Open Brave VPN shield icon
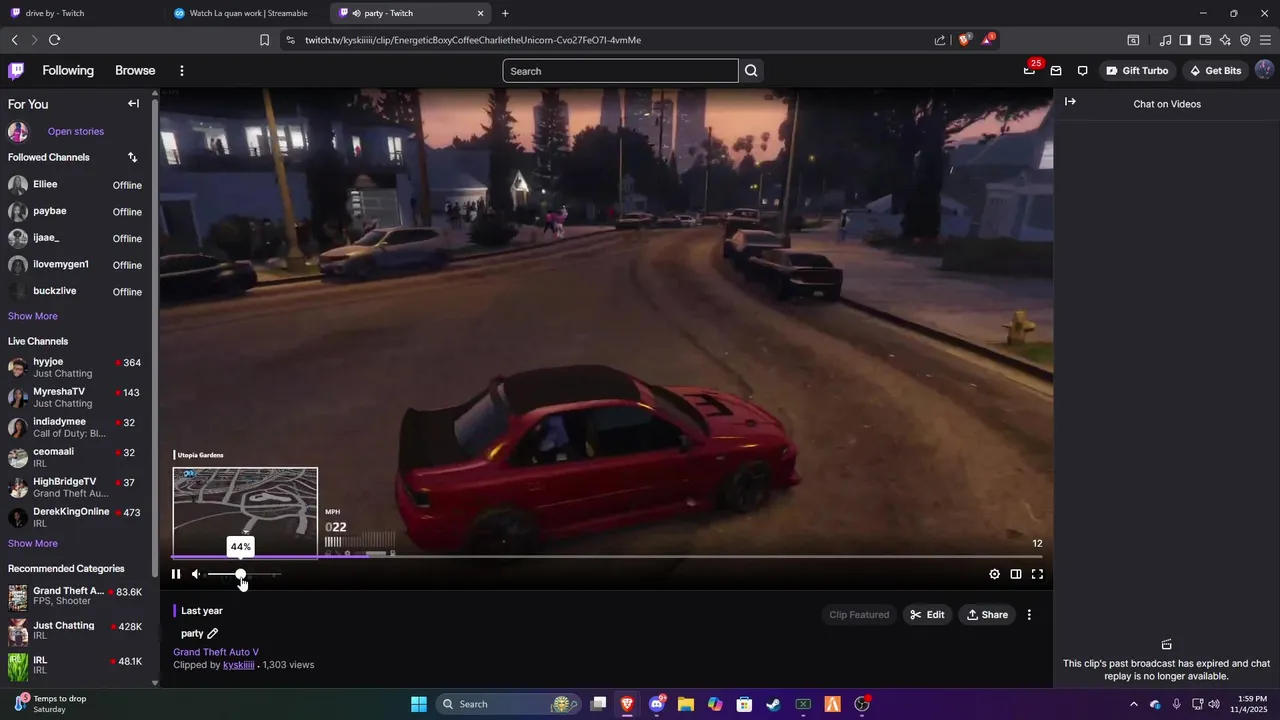Viewport: 1280px width, 720px height. 1245,40
